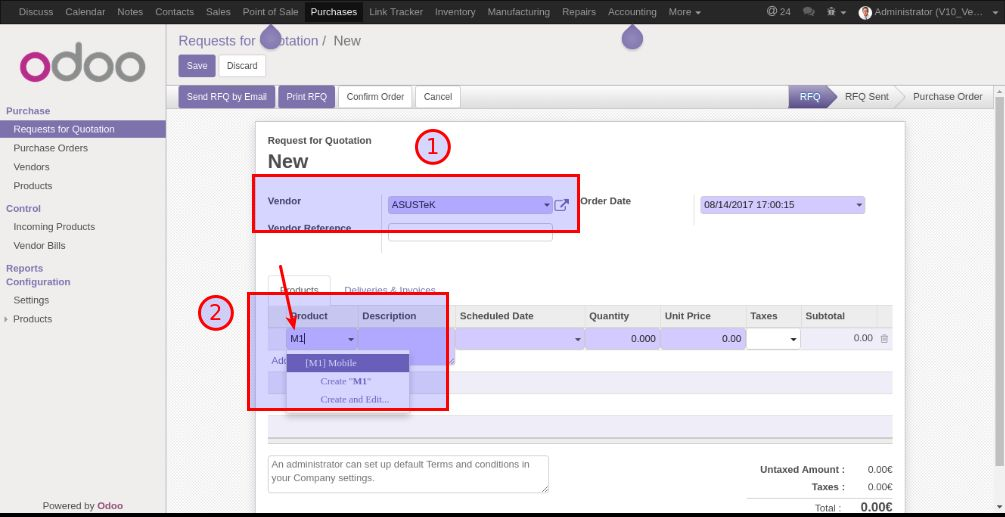
Task: Choose "Create and Edit..." in product dropdown
Action: pos(354,399)
